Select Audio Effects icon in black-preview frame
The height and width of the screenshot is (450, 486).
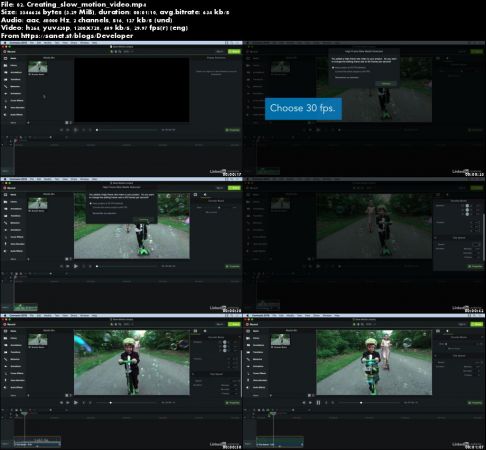coord(5,114)
